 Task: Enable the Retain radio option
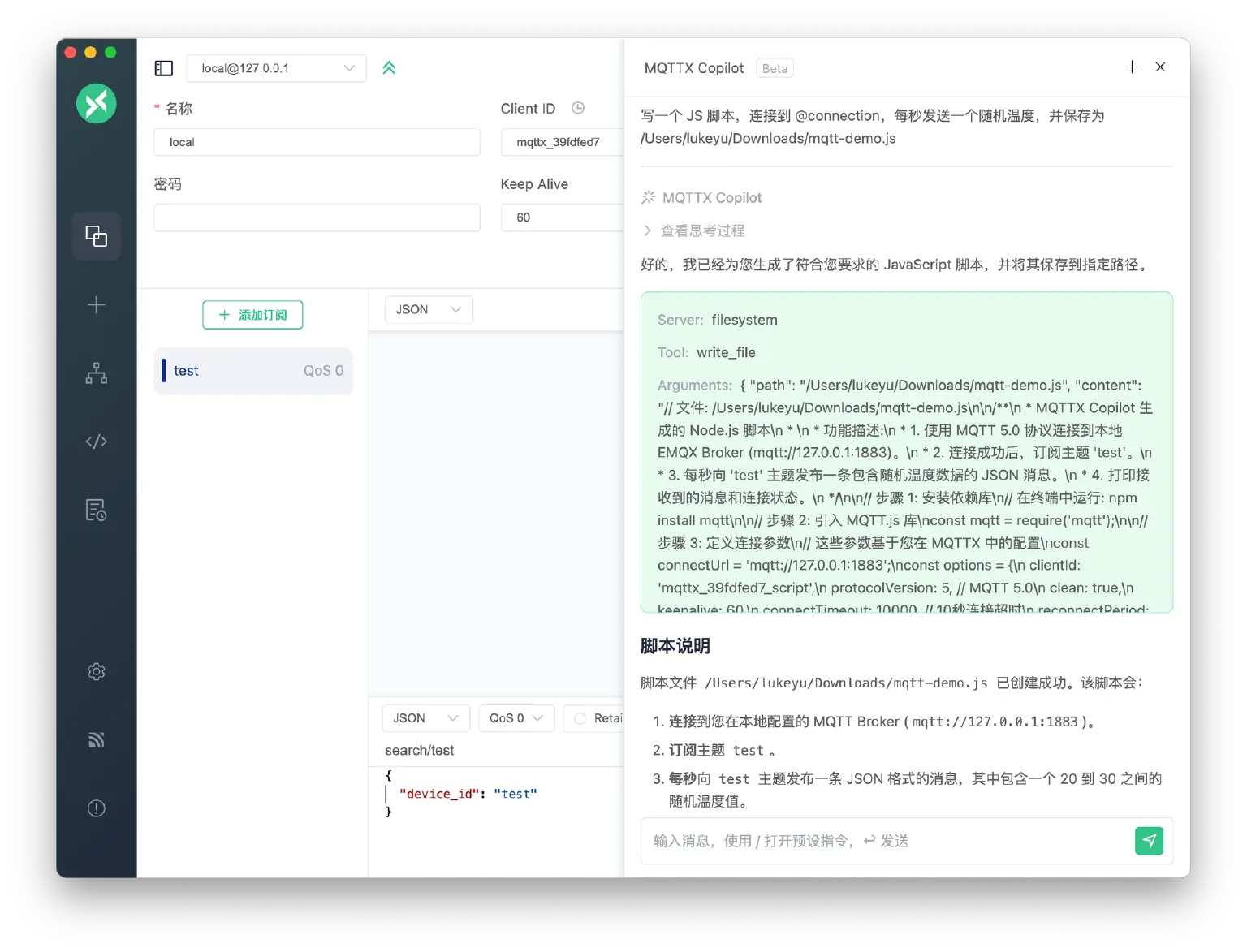(x=580, y=718)
